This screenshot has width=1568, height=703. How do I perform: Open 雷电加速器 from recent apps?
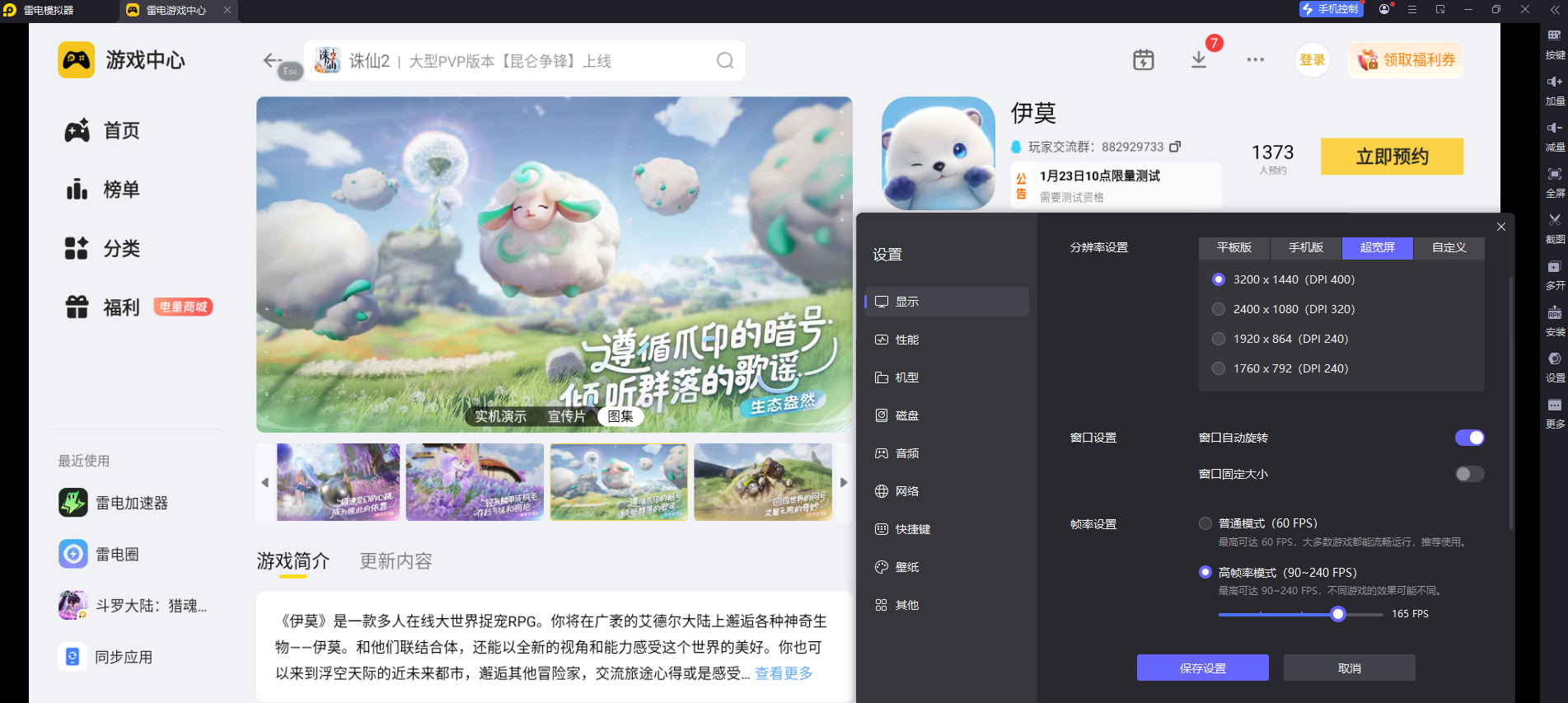[114, 503]
